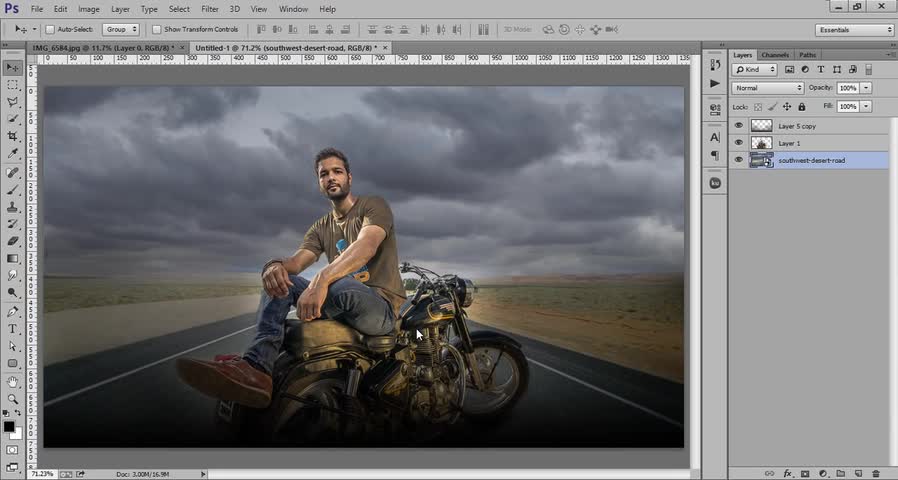Open the Opacity slider arrow
This screenshot has height=480, width=898.
(x=867, y=88)
